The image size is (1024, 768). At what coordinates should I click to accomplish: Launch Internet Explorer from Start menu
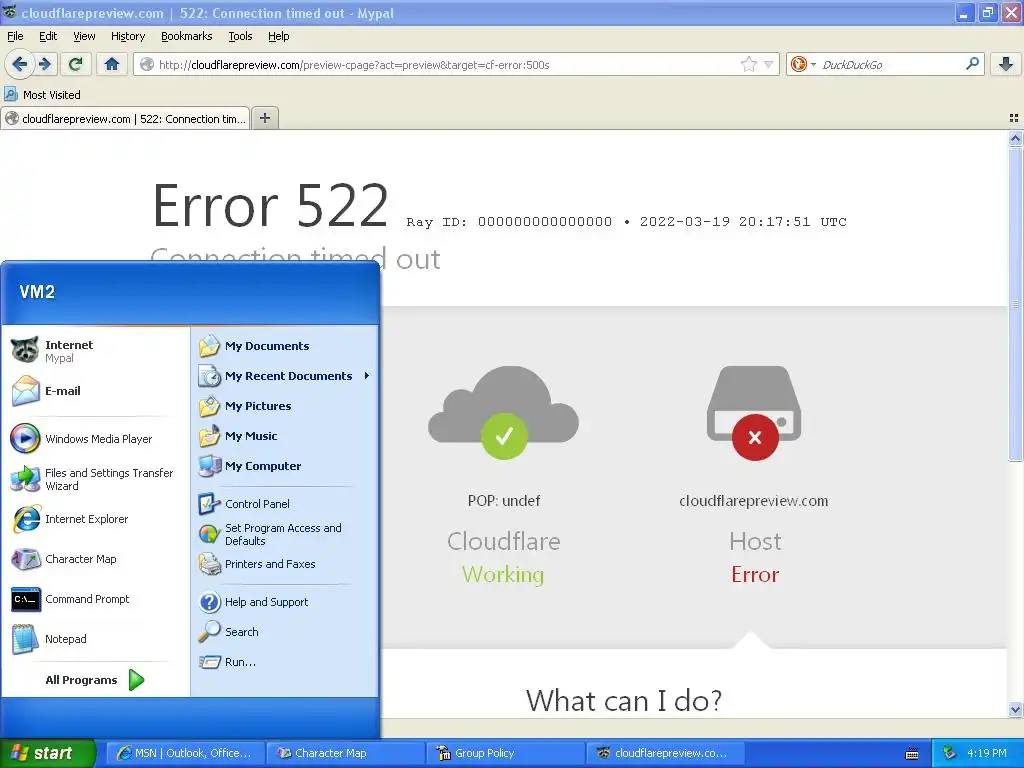point(95,519)
